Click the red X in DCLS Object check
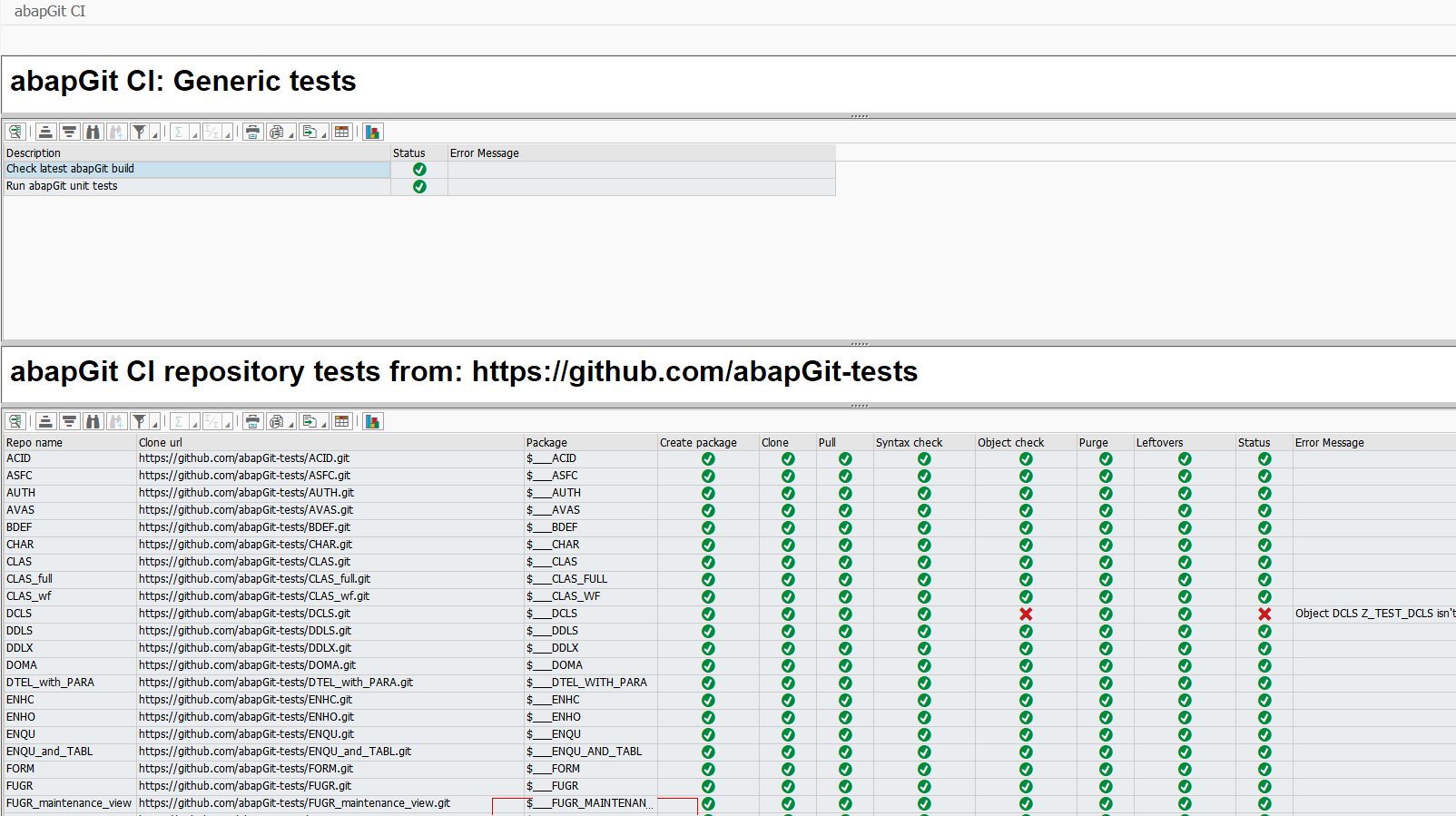This screenshot has width=1456, height=816. 1026,614
